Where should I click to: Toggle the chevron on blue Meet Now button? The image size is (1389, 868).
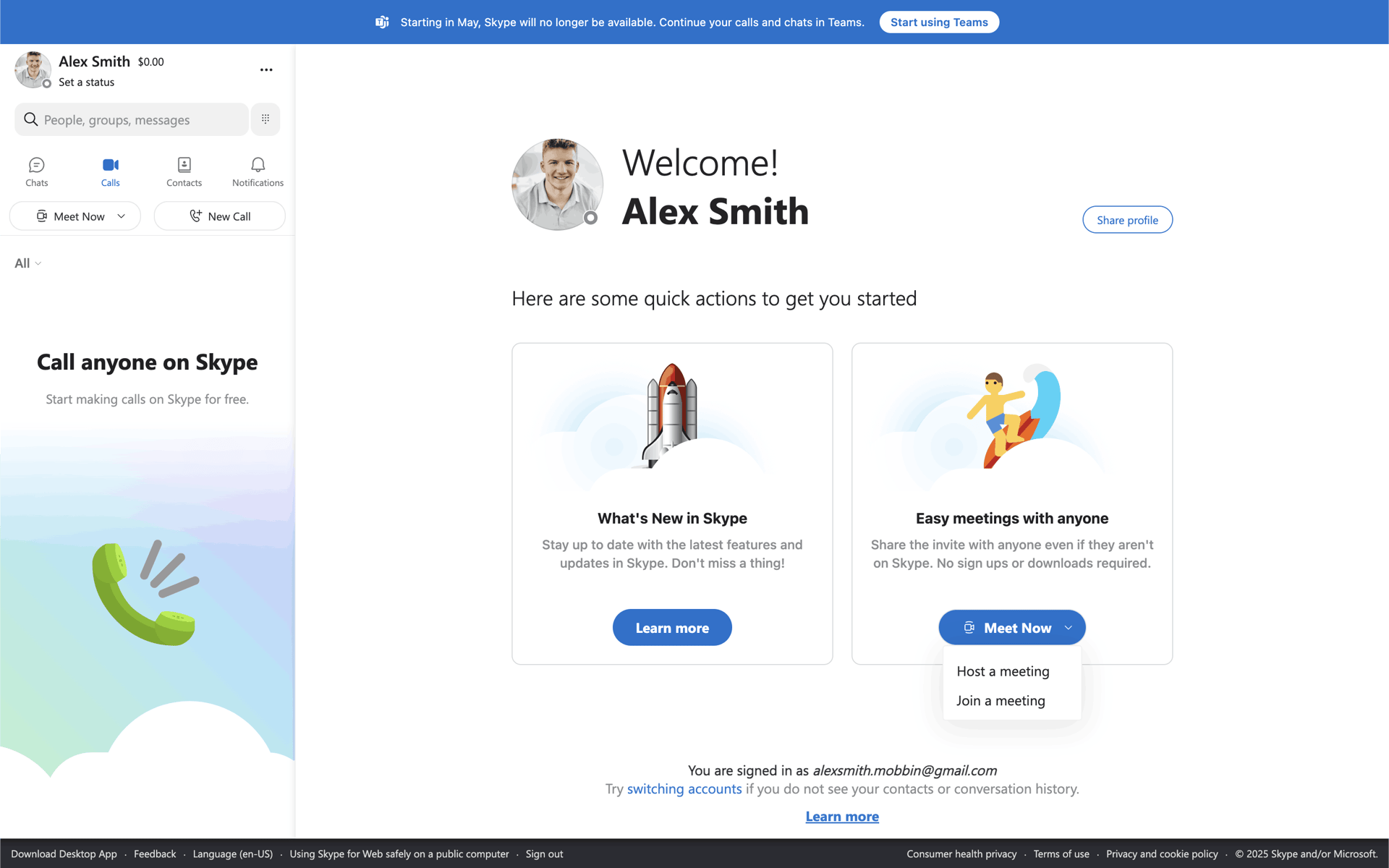click(x=1069, y=628)
